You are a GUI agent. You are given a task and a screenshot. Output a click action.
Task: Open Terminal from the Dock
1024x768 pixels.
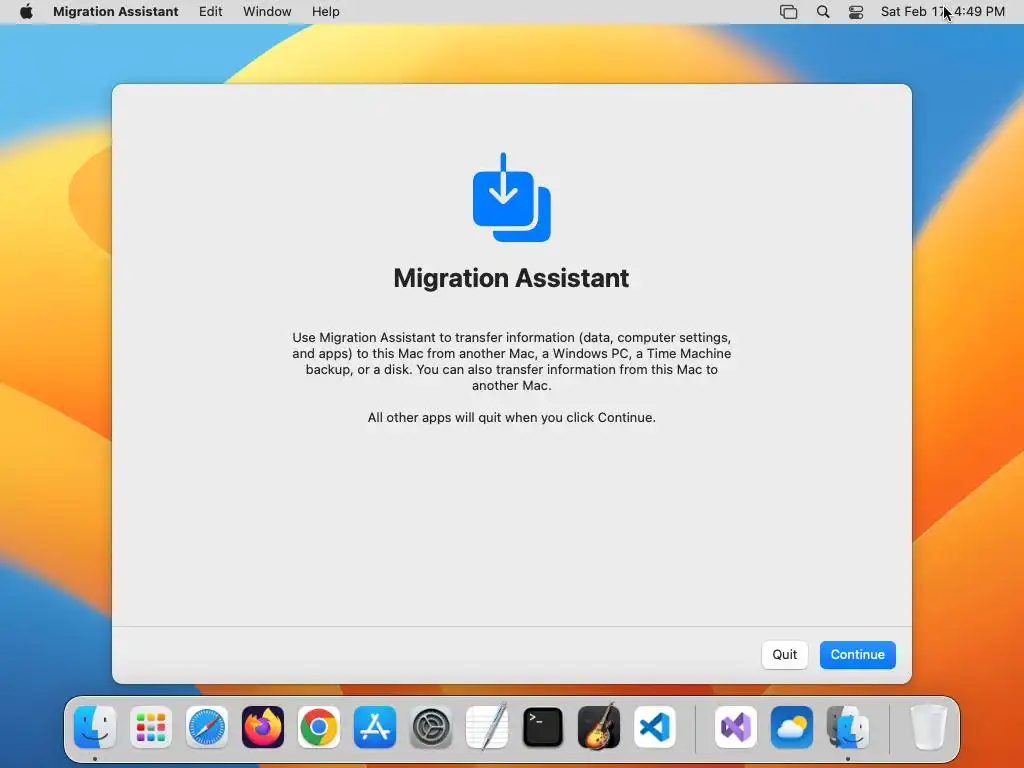coord(543,727)
